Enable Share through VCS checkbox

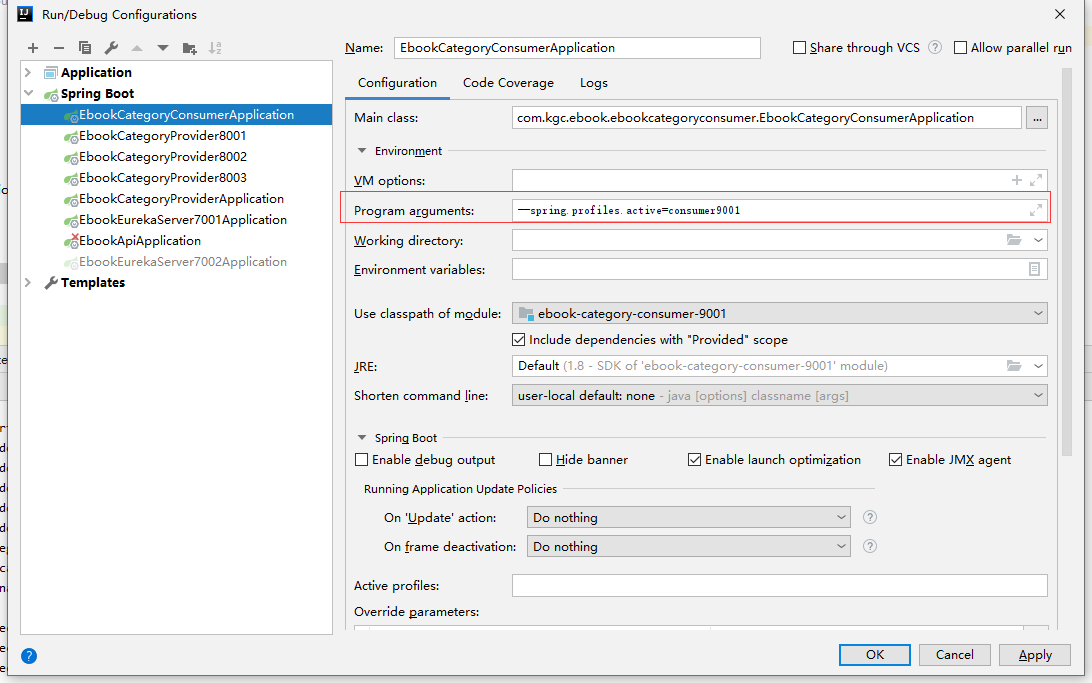(800, 48)
